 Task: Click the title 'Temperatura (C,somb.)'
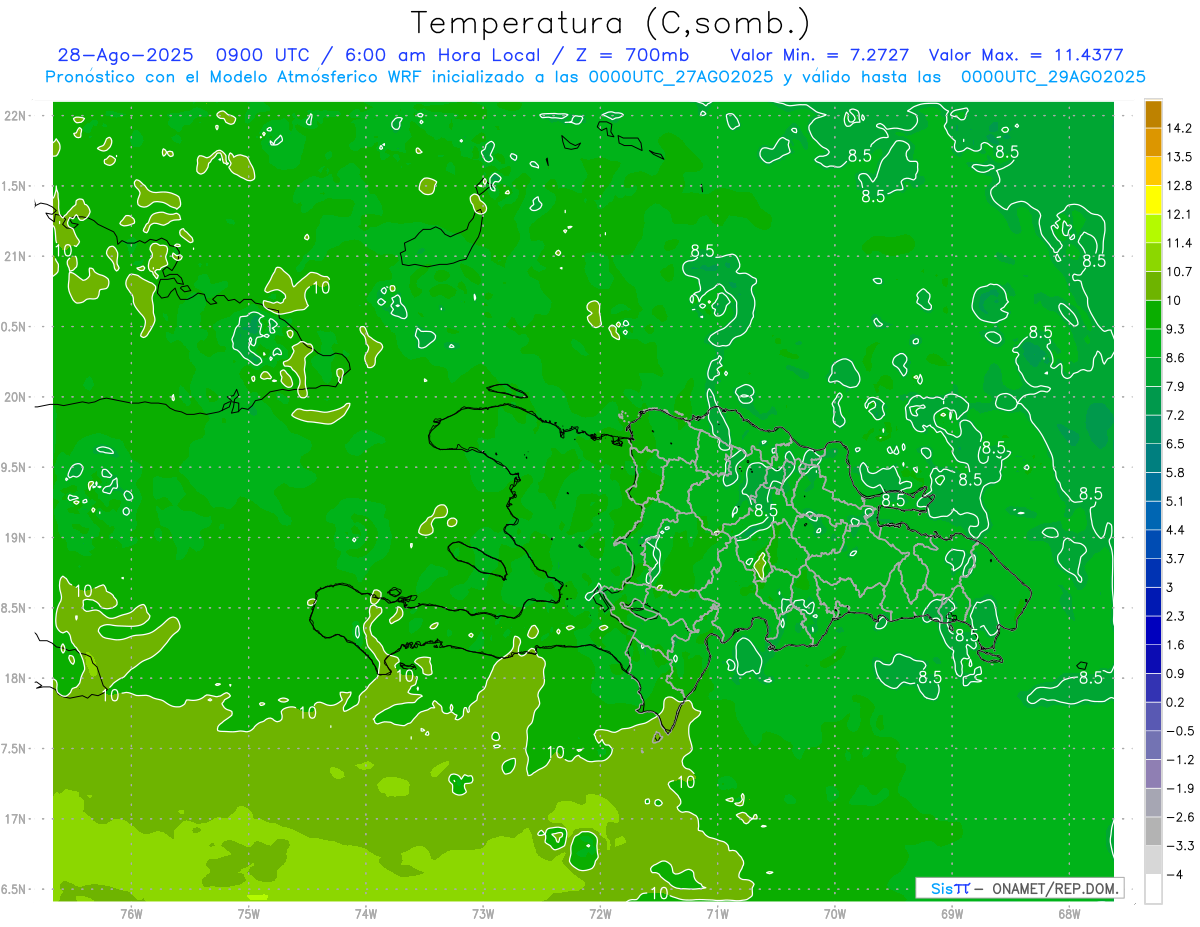(610, 23)
